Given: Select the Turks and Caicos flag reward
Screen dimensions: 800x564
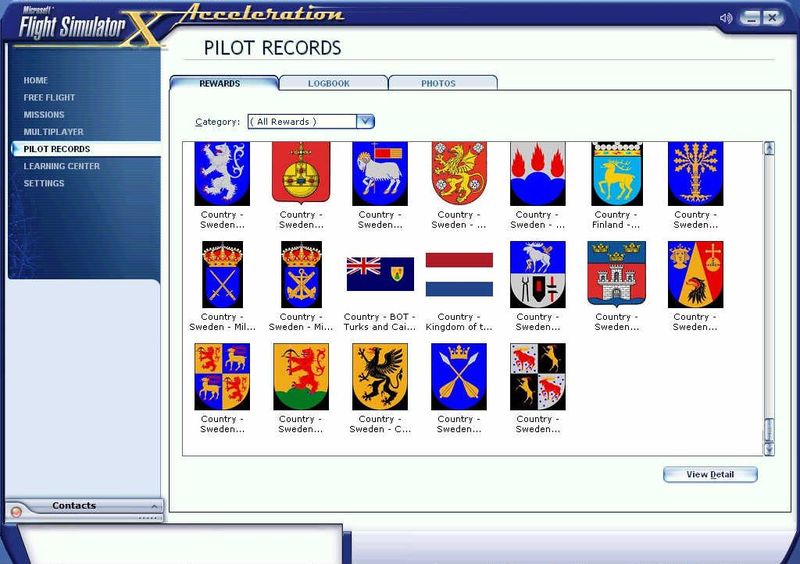Looking at the screenshot, I should coord(380,274).
